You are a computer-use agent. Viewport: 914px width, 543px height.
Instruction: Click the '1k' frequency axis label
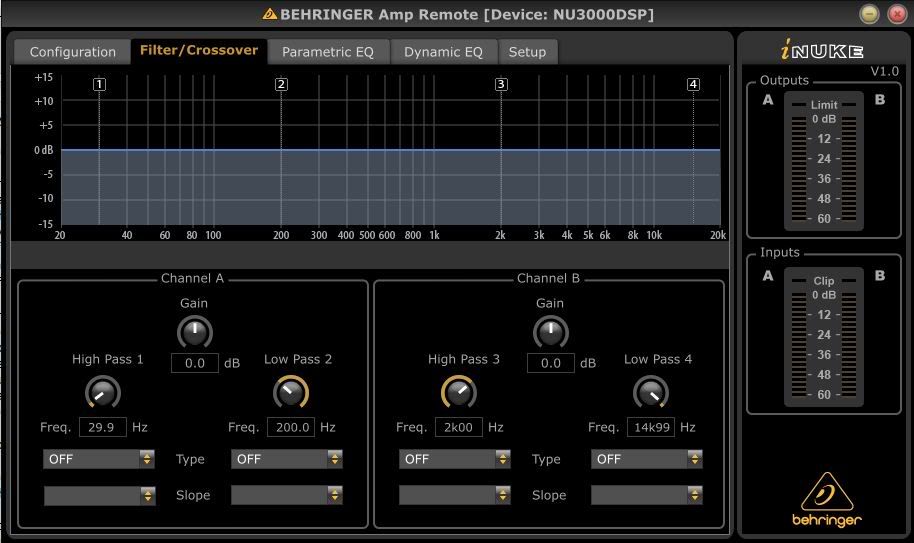[434, 235]
